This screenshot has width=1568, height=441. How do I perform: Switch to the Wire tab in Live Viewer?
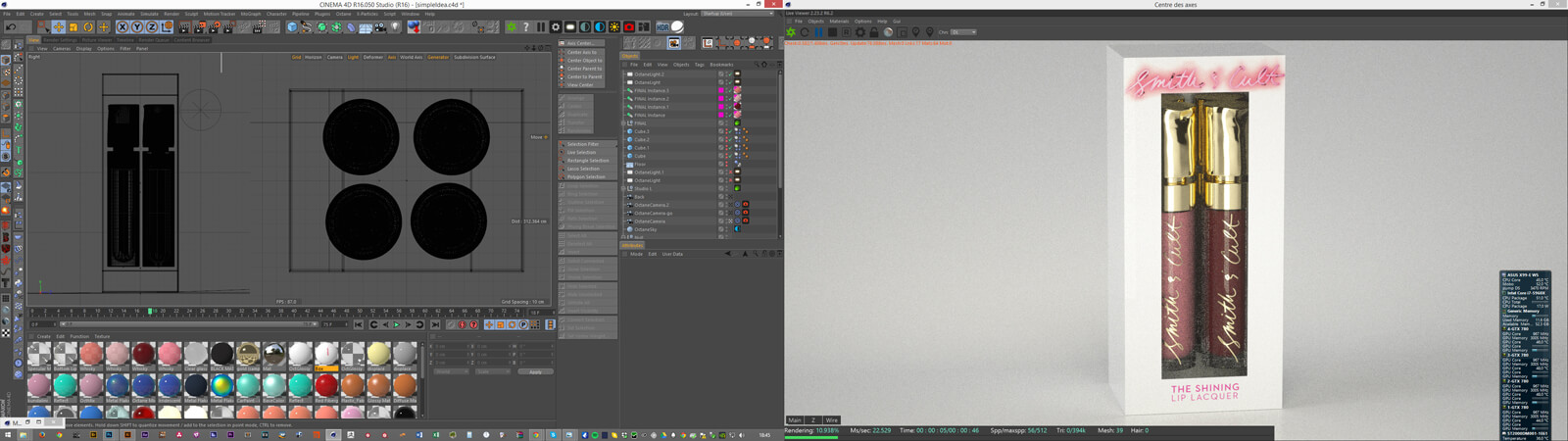tap(831, 419)
